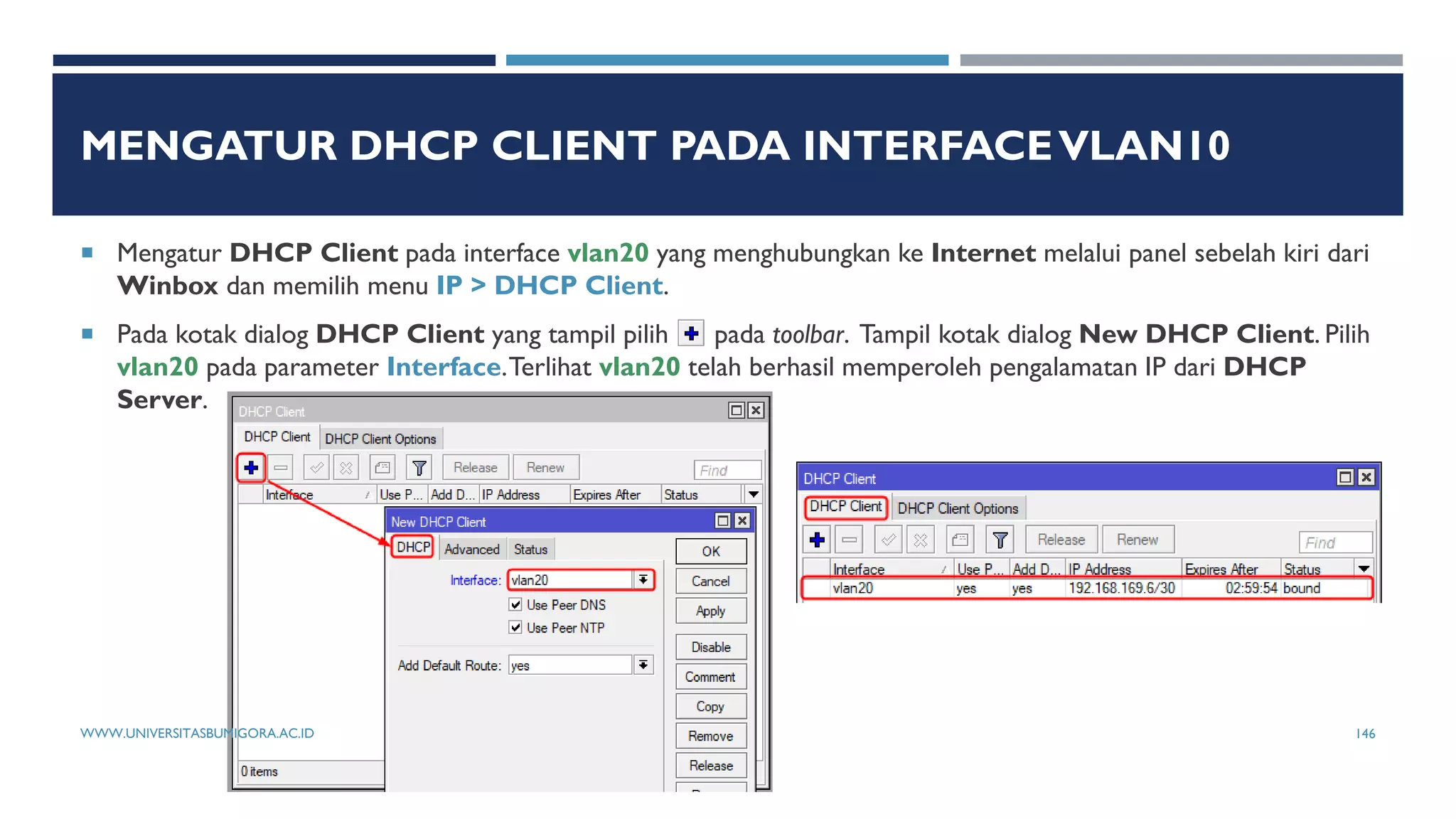Viewport: 1456px width, 819px height.
Task: Open the Add Default Route dropdown arrow
Action: point(643,665)
